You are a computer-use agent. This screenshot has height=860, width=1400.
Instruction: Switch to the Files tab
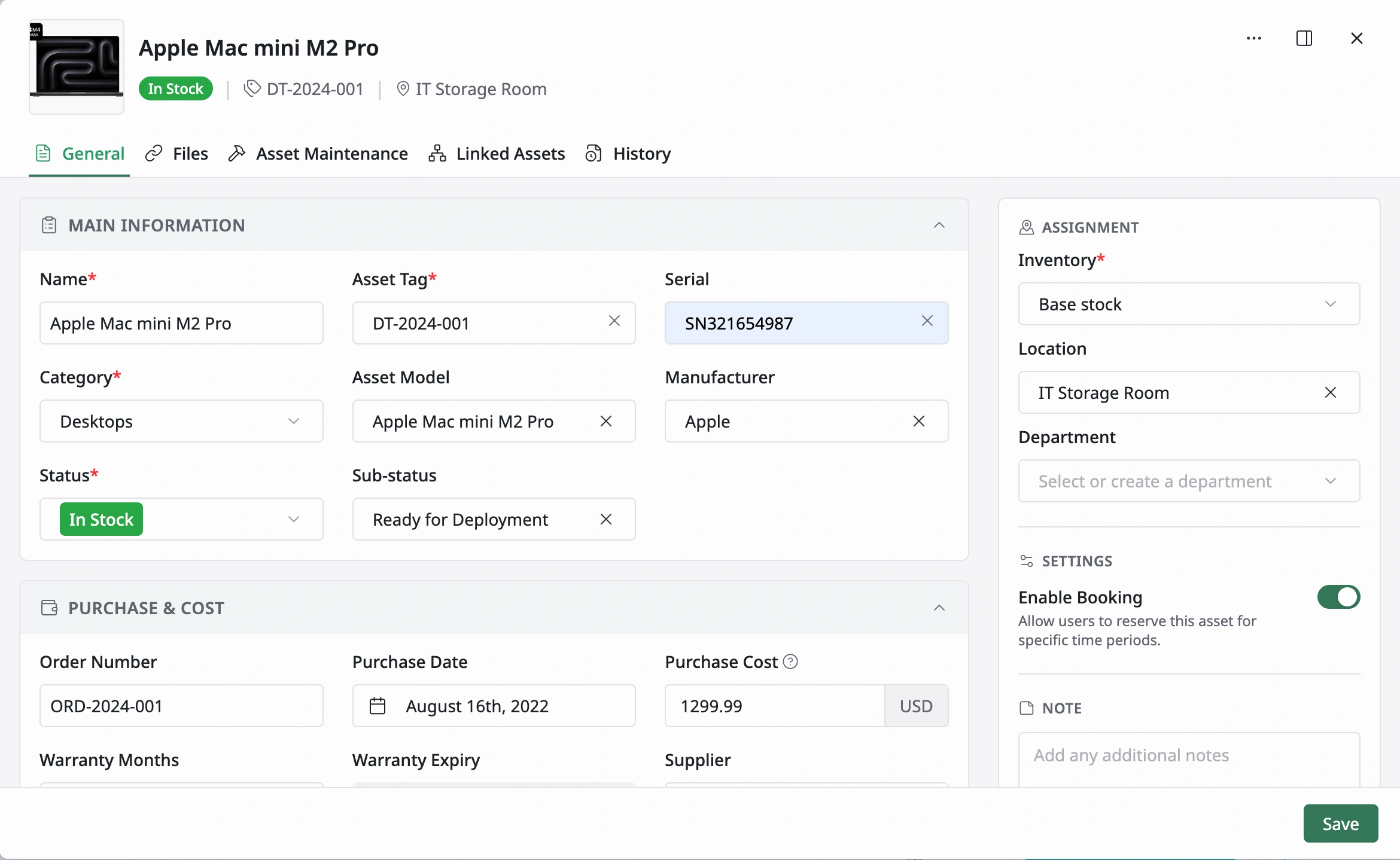pyautogui.click(x=177, y=154)
